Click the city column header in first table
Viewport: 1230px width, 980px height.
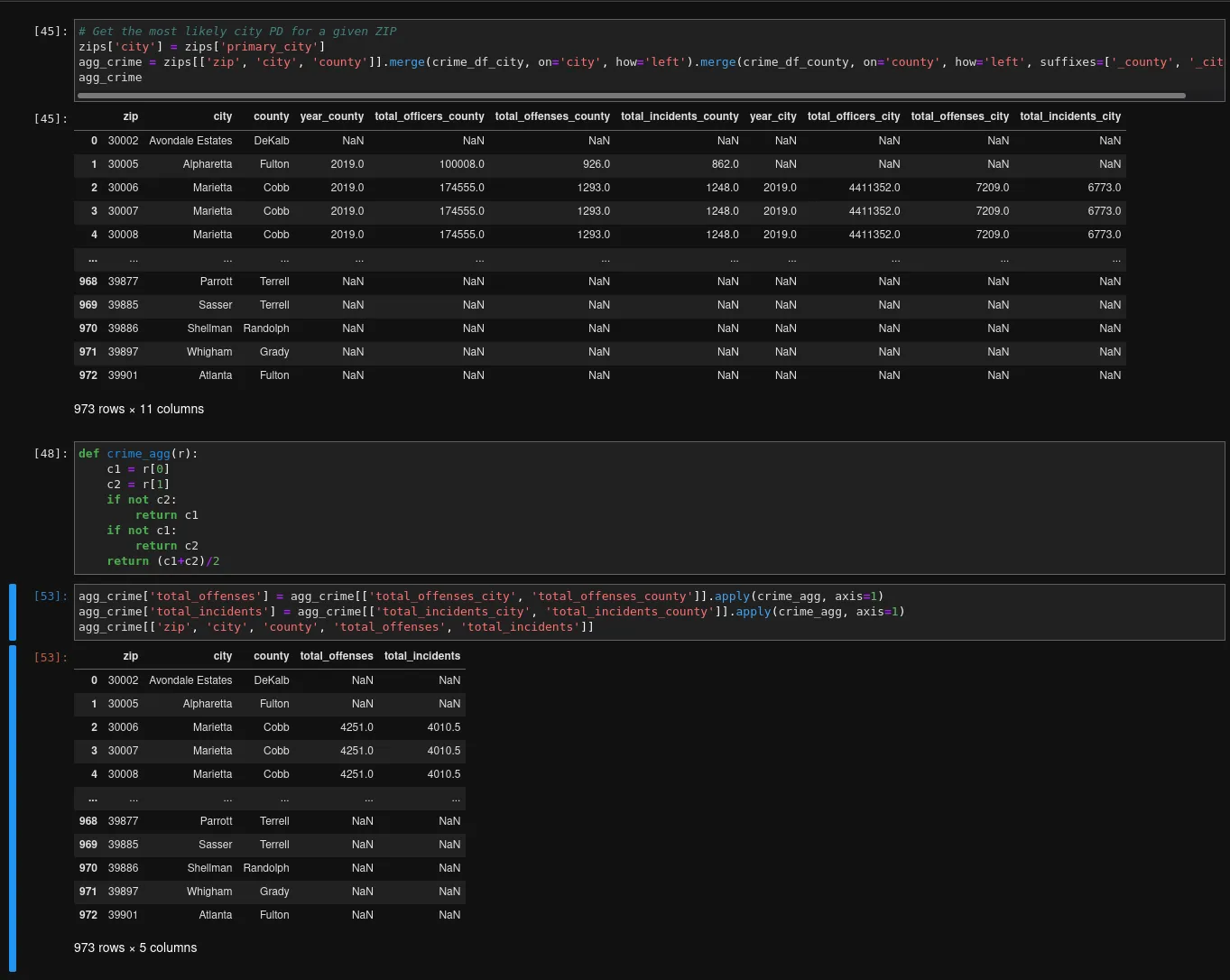[222, 116]
